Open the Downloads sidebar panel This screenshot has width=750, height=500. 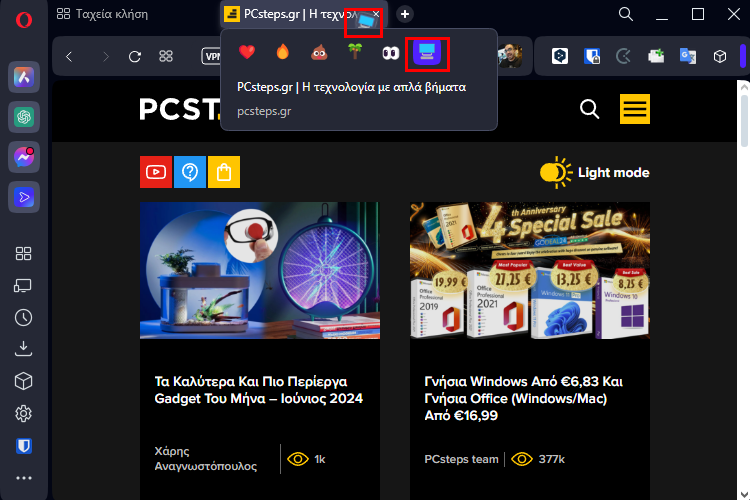point(23,349)
